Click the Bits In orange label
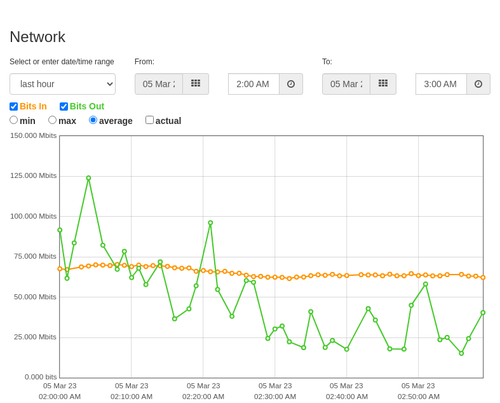 33,106
